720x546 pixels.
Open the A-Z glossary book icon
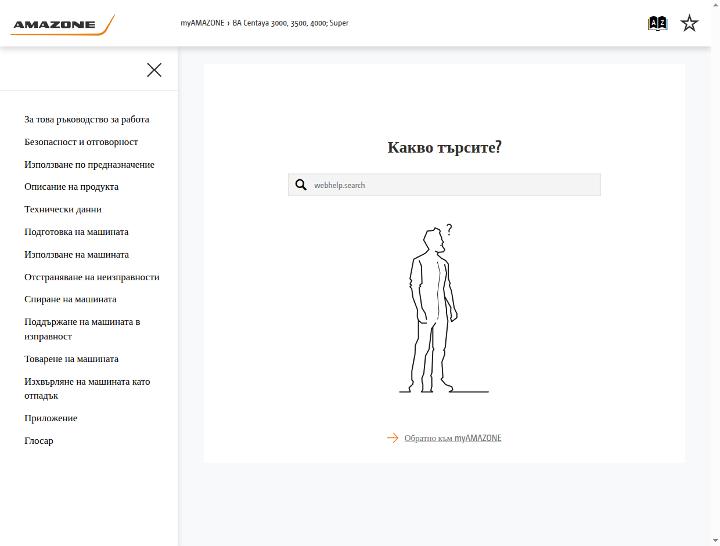pyautogui.click(x=657, y=23)
